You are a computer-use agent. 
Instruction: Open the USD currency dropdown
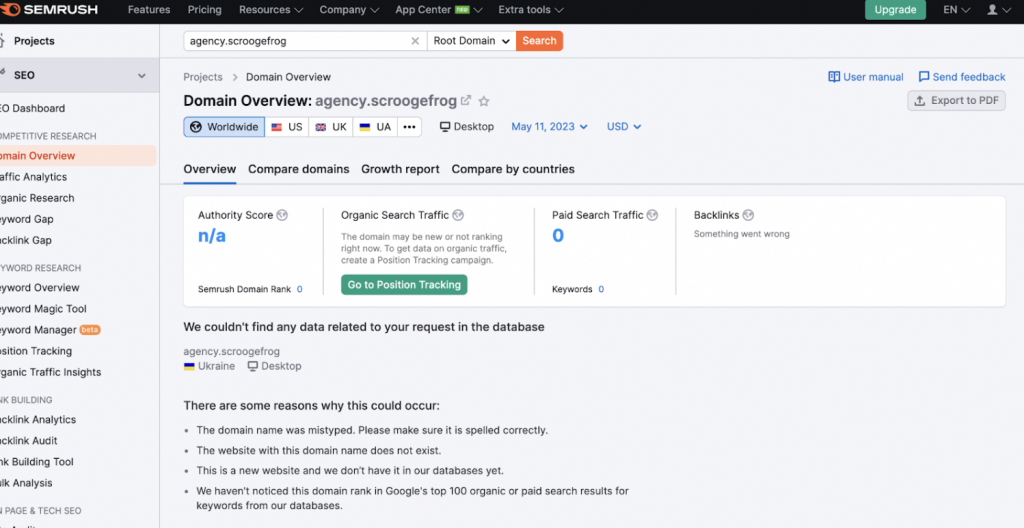[x=624, y=127]
